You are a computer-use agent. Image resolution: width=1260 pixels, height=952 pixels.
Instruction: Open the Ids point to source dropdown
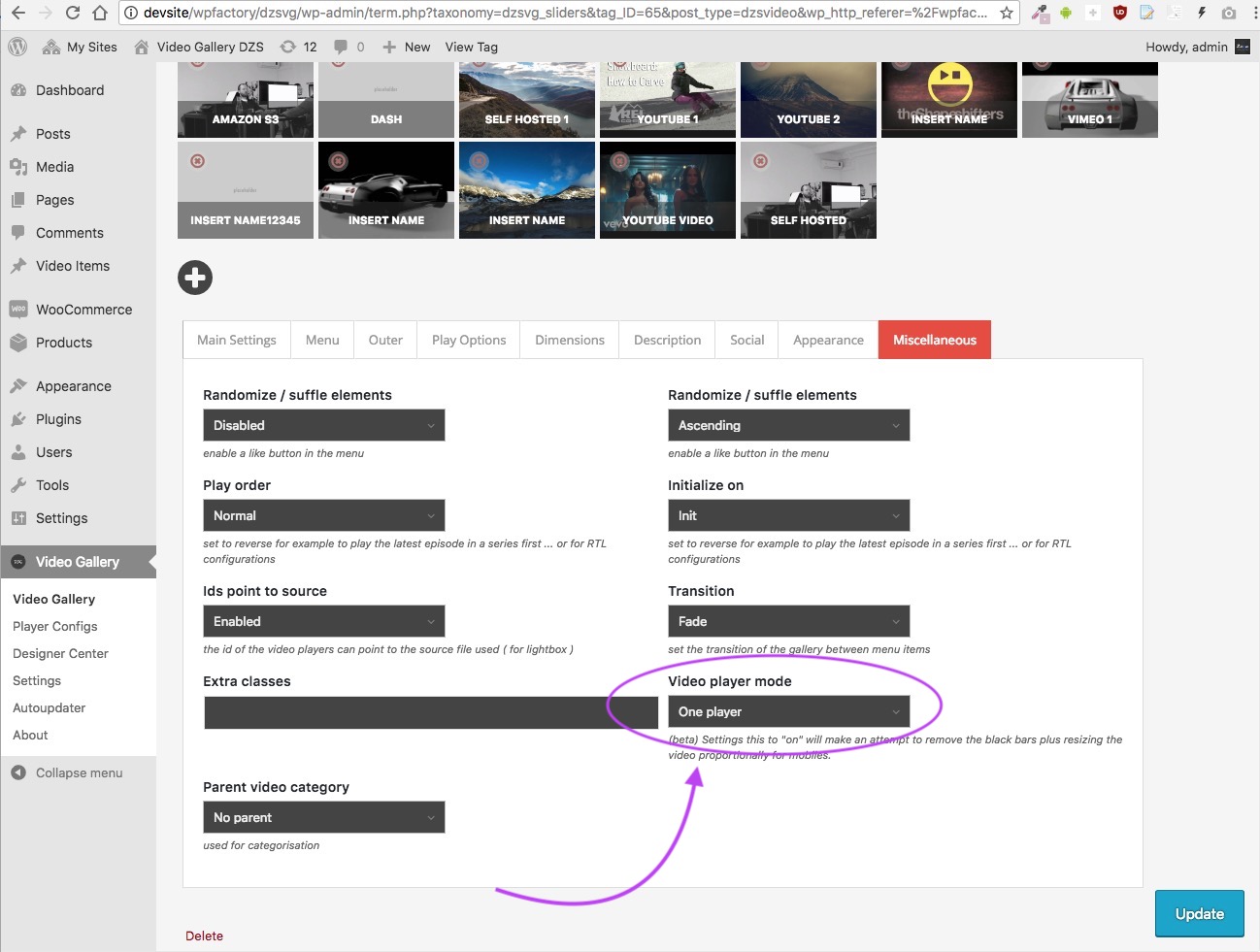point(324,621)
